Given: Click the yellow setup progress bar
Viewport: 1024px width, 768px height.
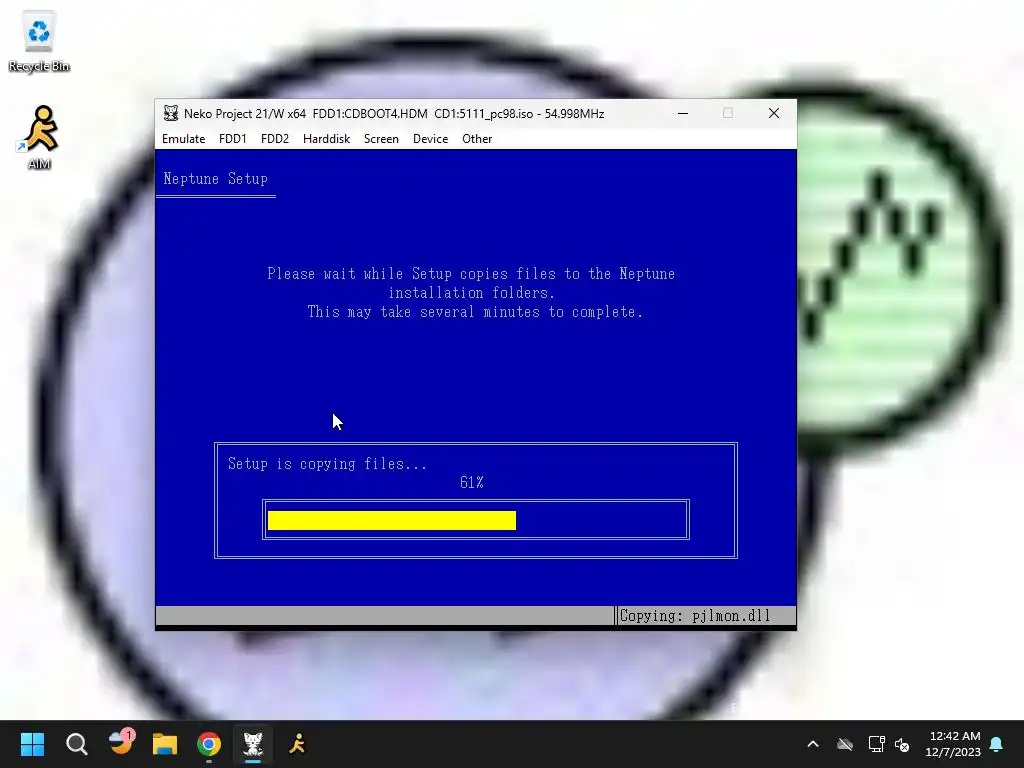Looking at the screenshot, I should pyautogui.click(x=392, y=520).
